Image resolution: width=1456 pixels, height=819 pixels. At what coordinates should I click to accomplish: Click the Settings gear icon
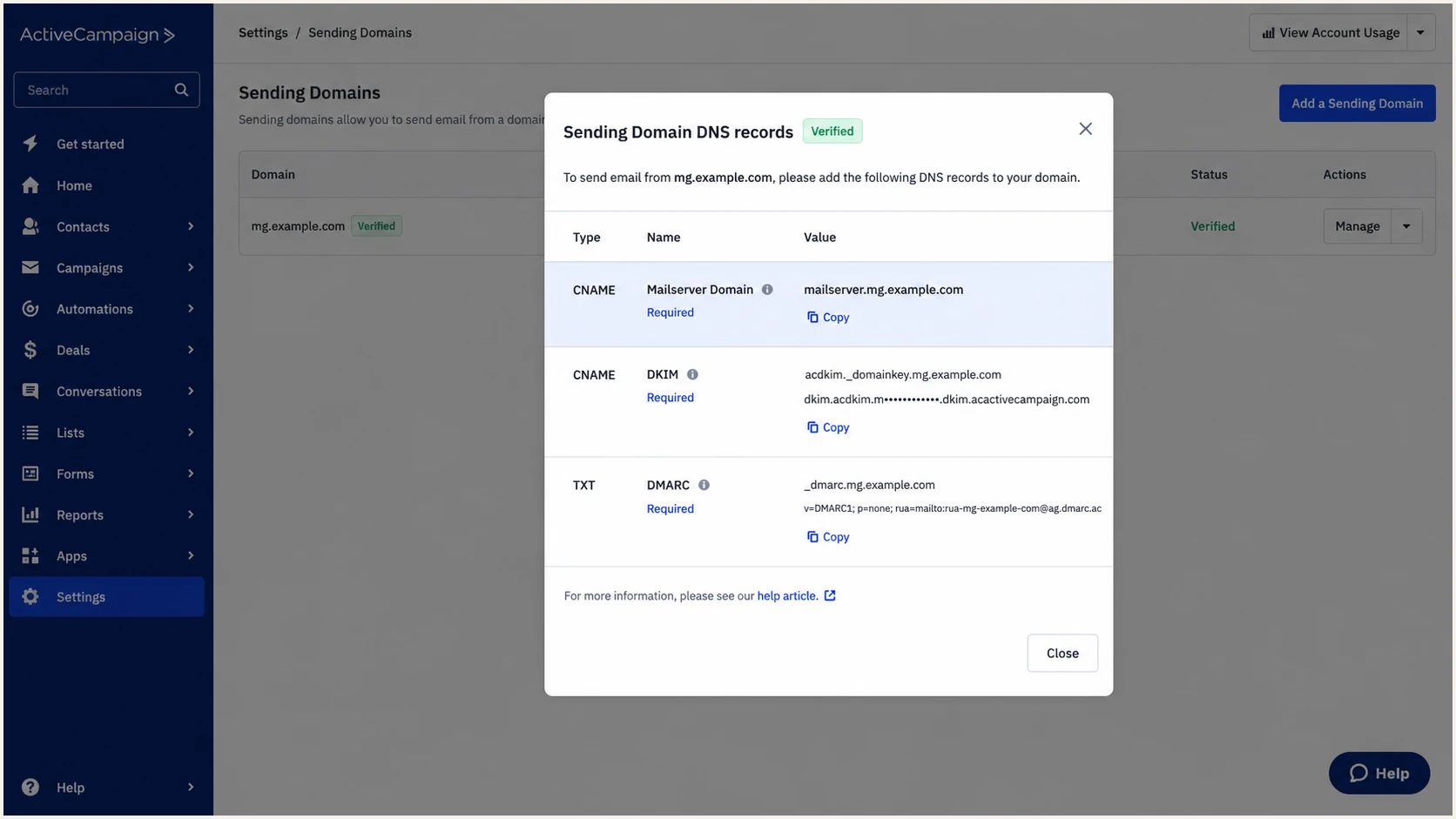coord(30,597)
